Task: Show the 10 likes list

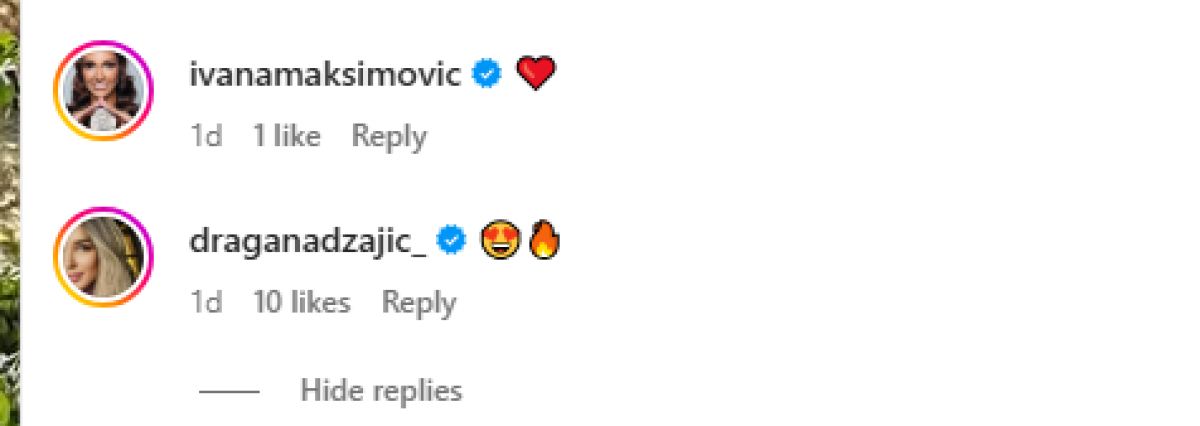Action: click(302, 302)
